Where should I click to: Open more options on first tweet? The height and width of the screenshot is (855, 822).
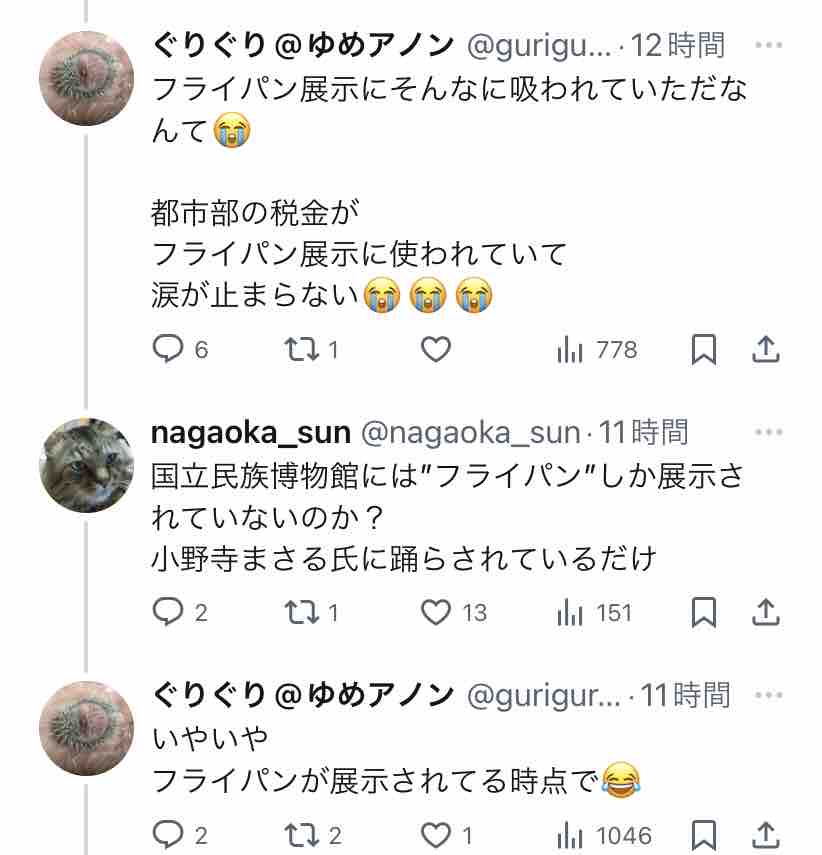coord(768,45)
